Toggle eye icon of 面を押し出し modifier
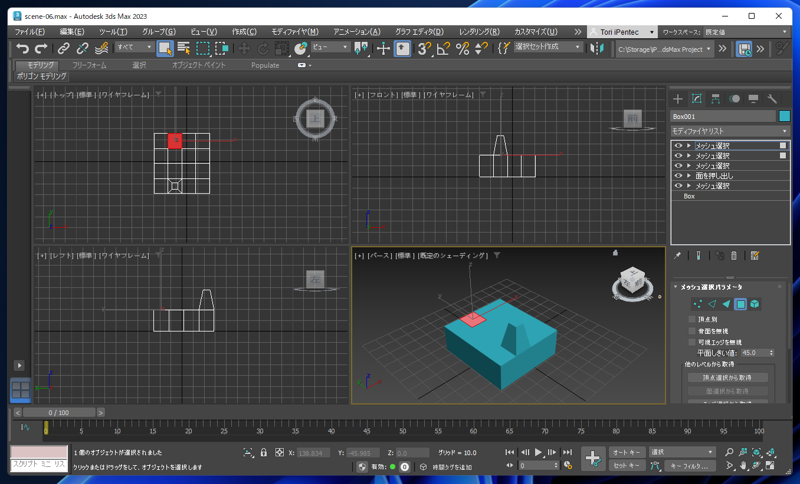The width and height of the screenshot is (800, 484). [678, 175]
